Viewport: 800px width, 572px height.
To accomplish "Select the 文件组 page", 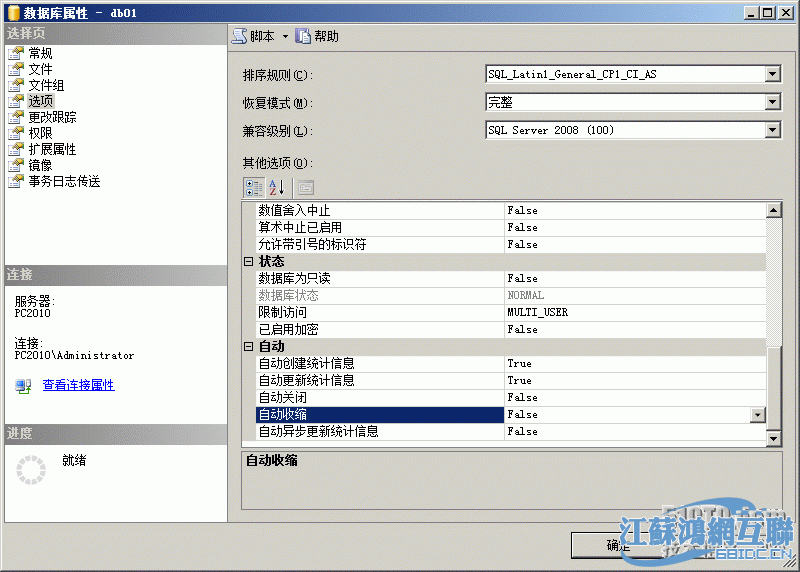I will point(46,85).
